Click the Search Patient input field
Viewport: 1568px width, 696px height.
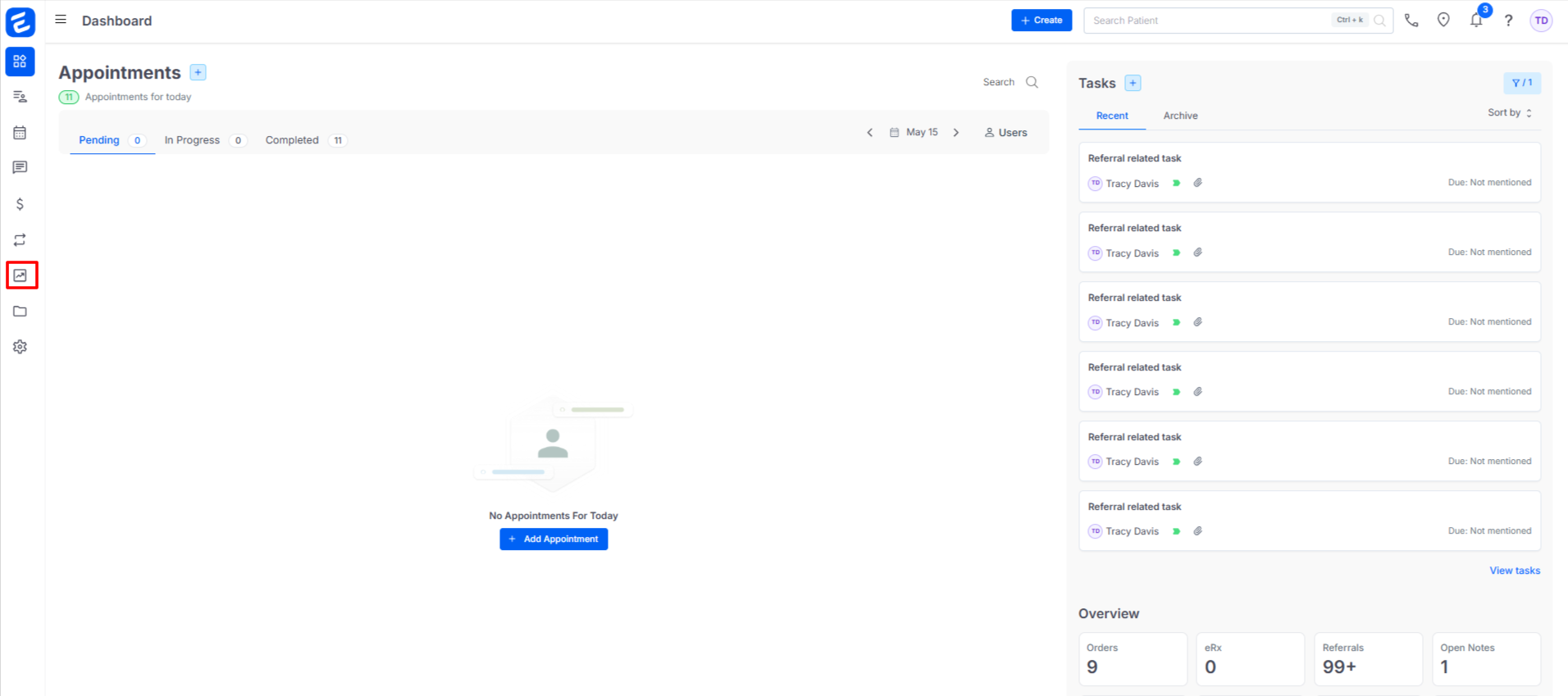tap(1210, 20)
